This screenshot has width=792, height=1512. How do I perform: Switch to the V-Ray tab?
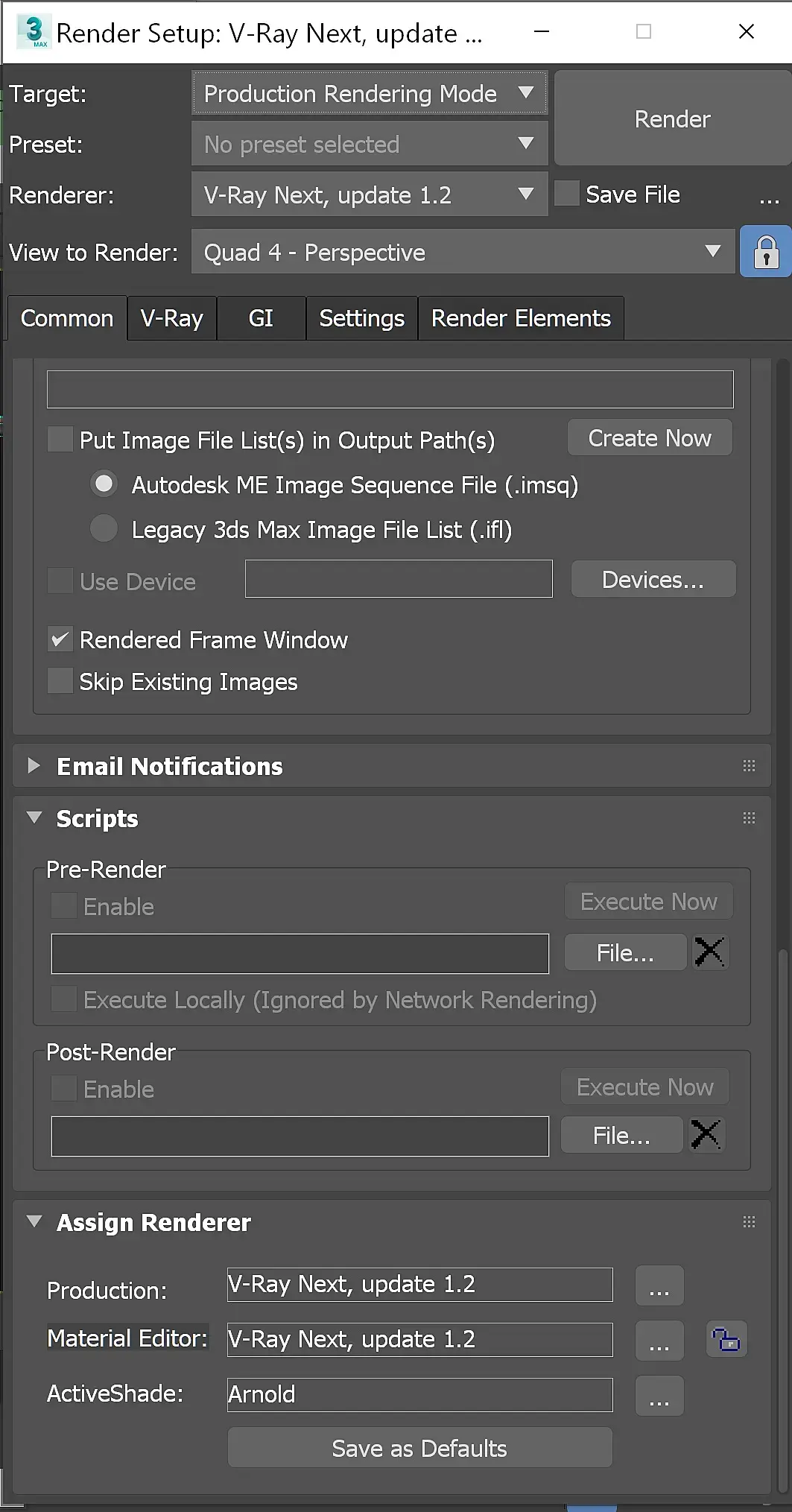coord(172,318)
